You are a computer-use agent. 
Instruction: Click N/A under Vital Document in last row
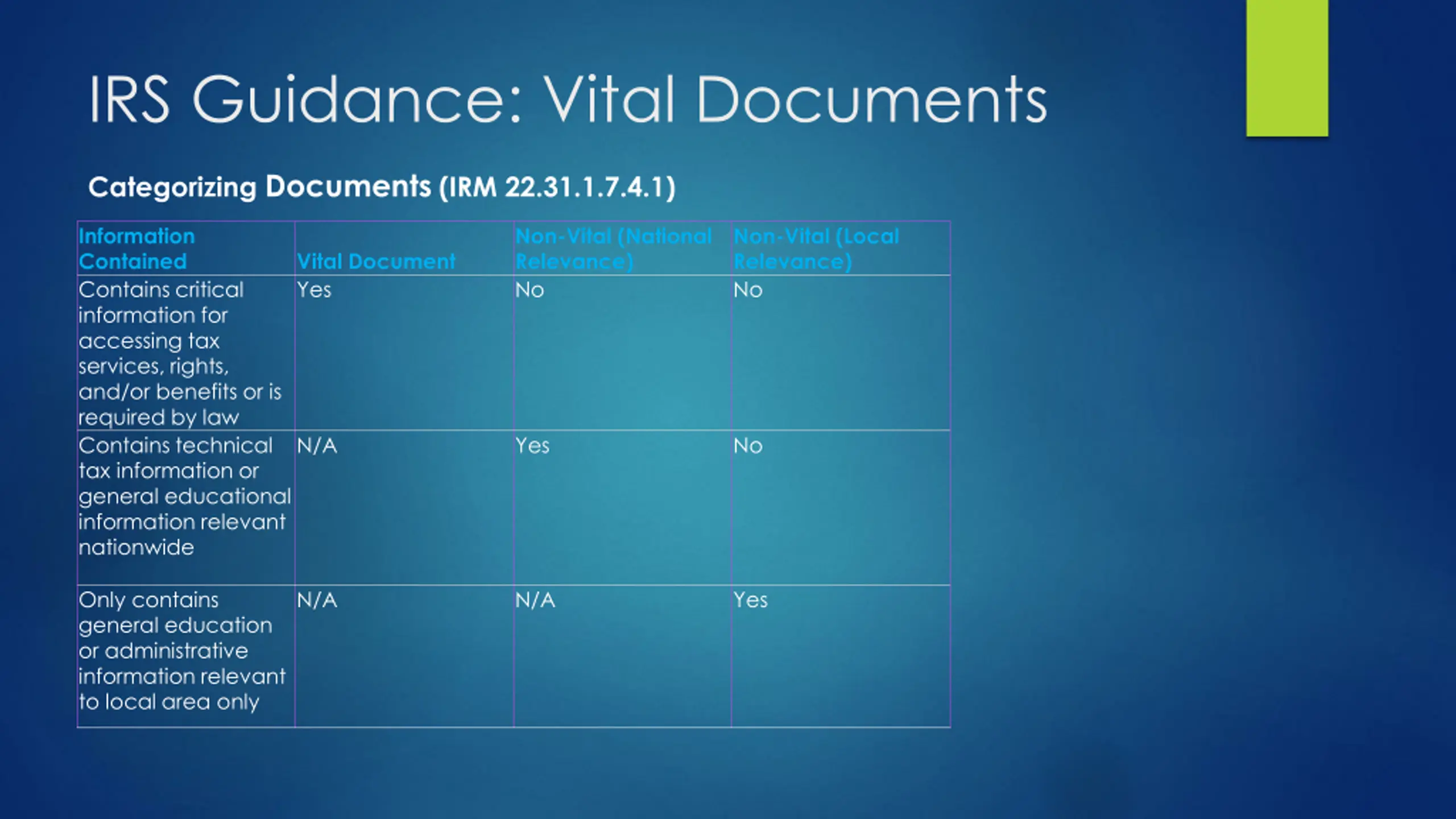coord(317,600)
